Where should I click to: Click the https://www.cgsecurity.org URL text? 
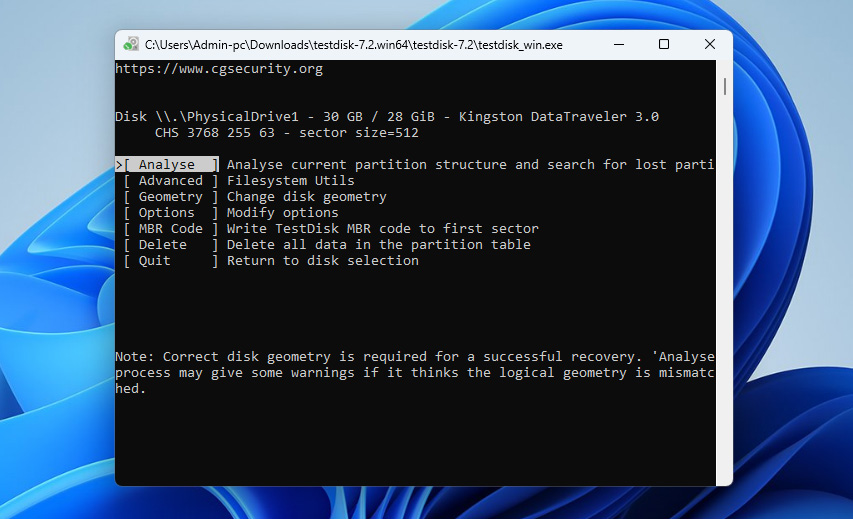(219, 69)
